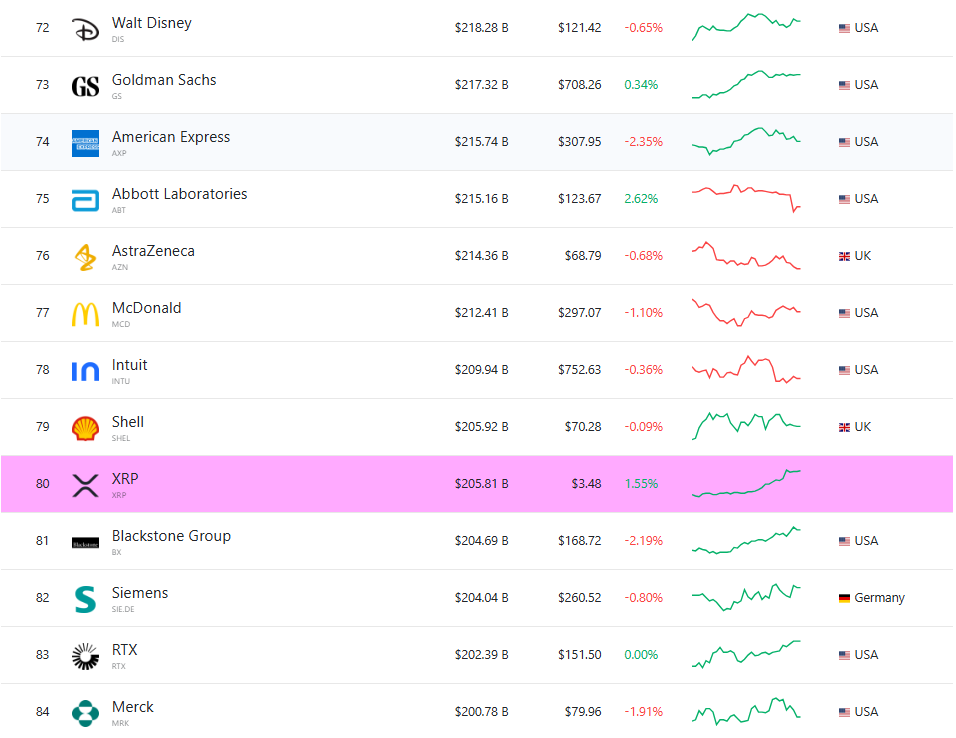Open the Siemens company link

click(x=140, y=593)
